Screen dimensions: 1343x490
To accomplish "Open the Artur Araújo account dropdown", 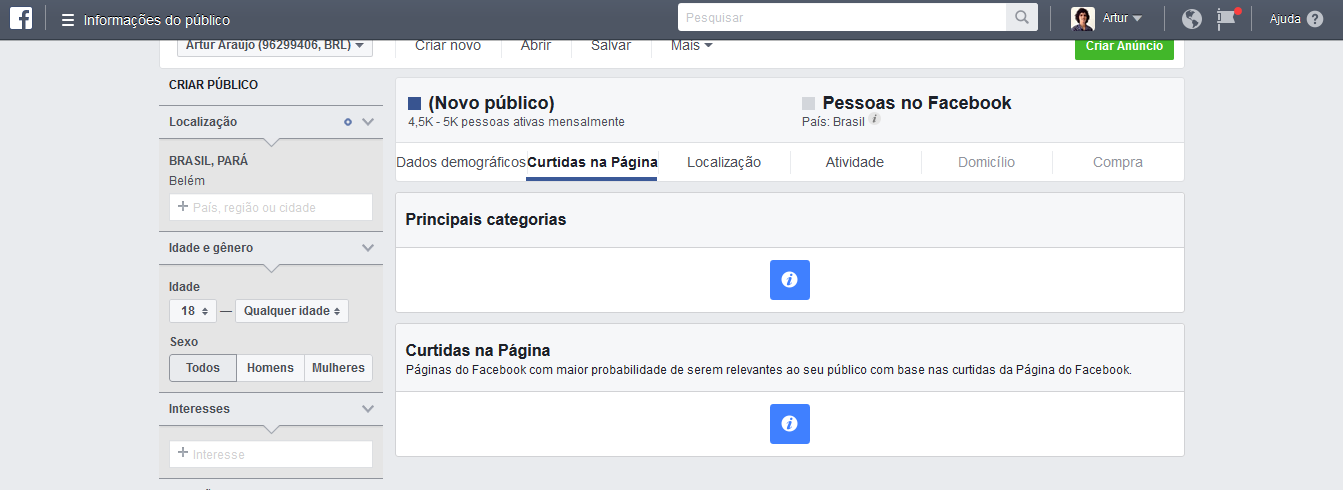I will 275,45.
